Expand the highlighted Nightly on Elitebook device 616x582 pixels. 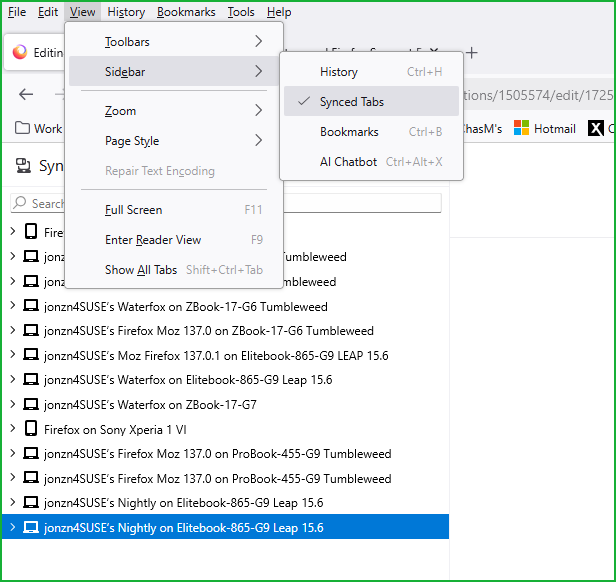click(13, 527)
